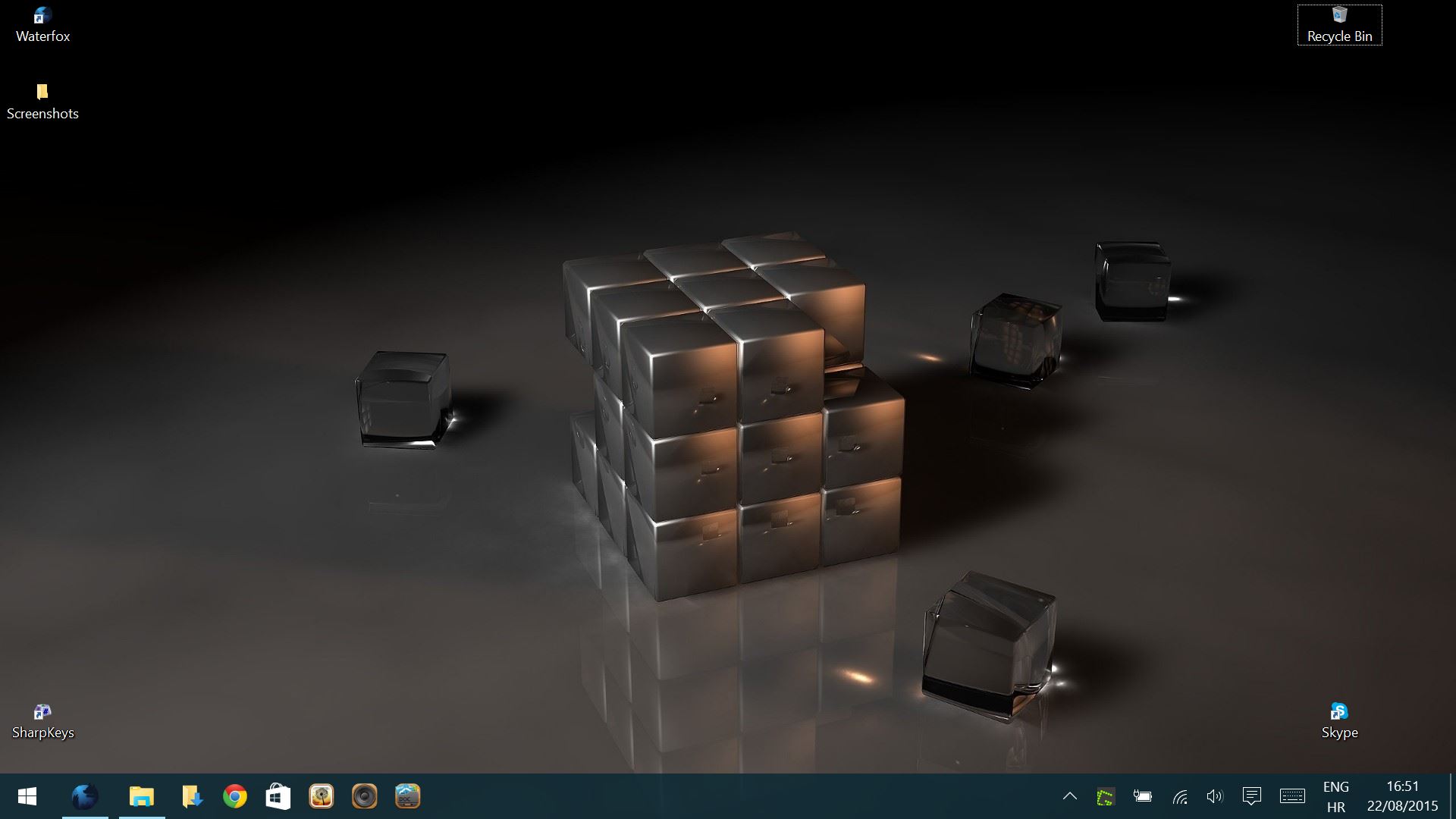Launch Google Chrome from the taskbar

pyautogui.click(x=235, y=797)
